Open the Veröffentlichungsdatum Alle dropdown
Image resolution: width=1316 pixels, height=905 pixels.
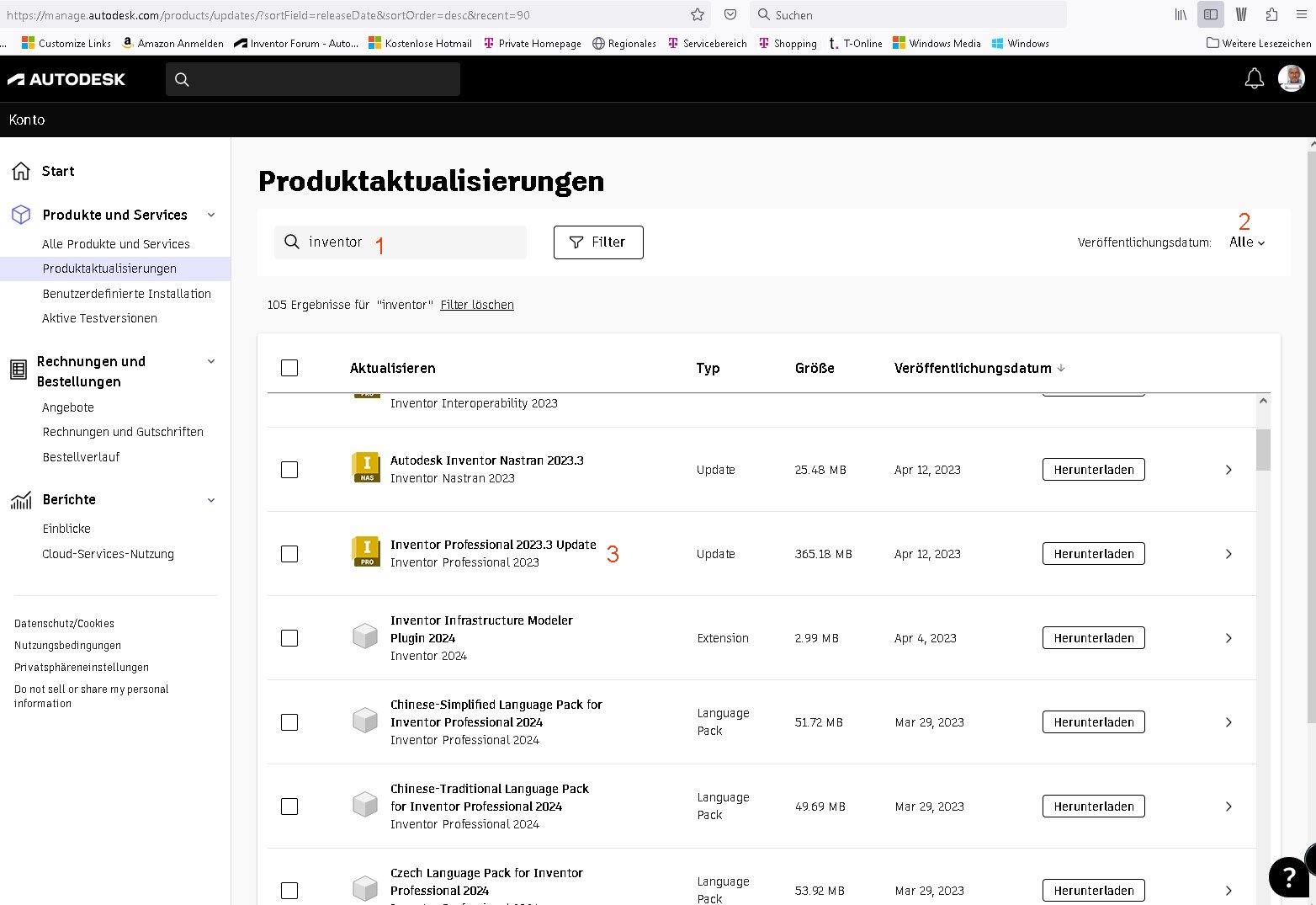pos(1247,242)
